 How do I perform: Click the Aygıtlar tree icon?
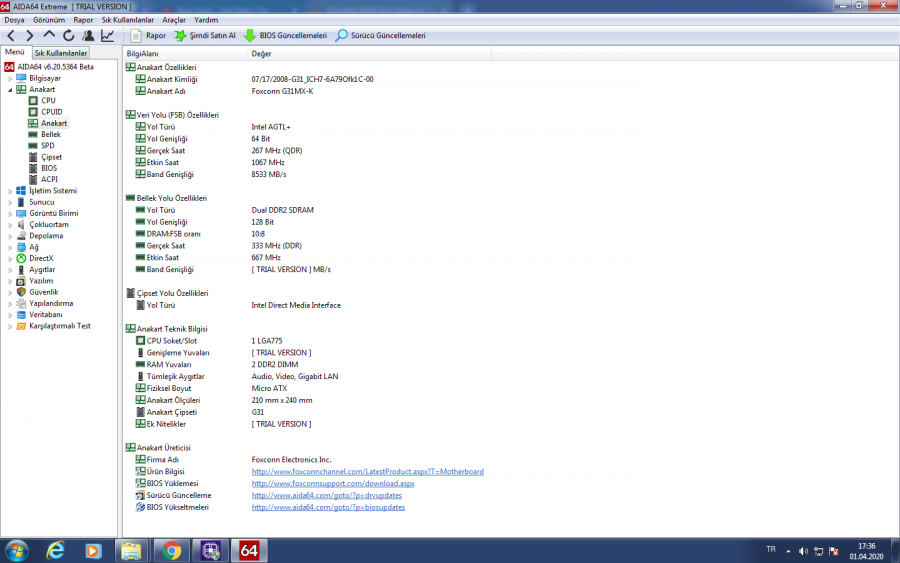point(21,270)
